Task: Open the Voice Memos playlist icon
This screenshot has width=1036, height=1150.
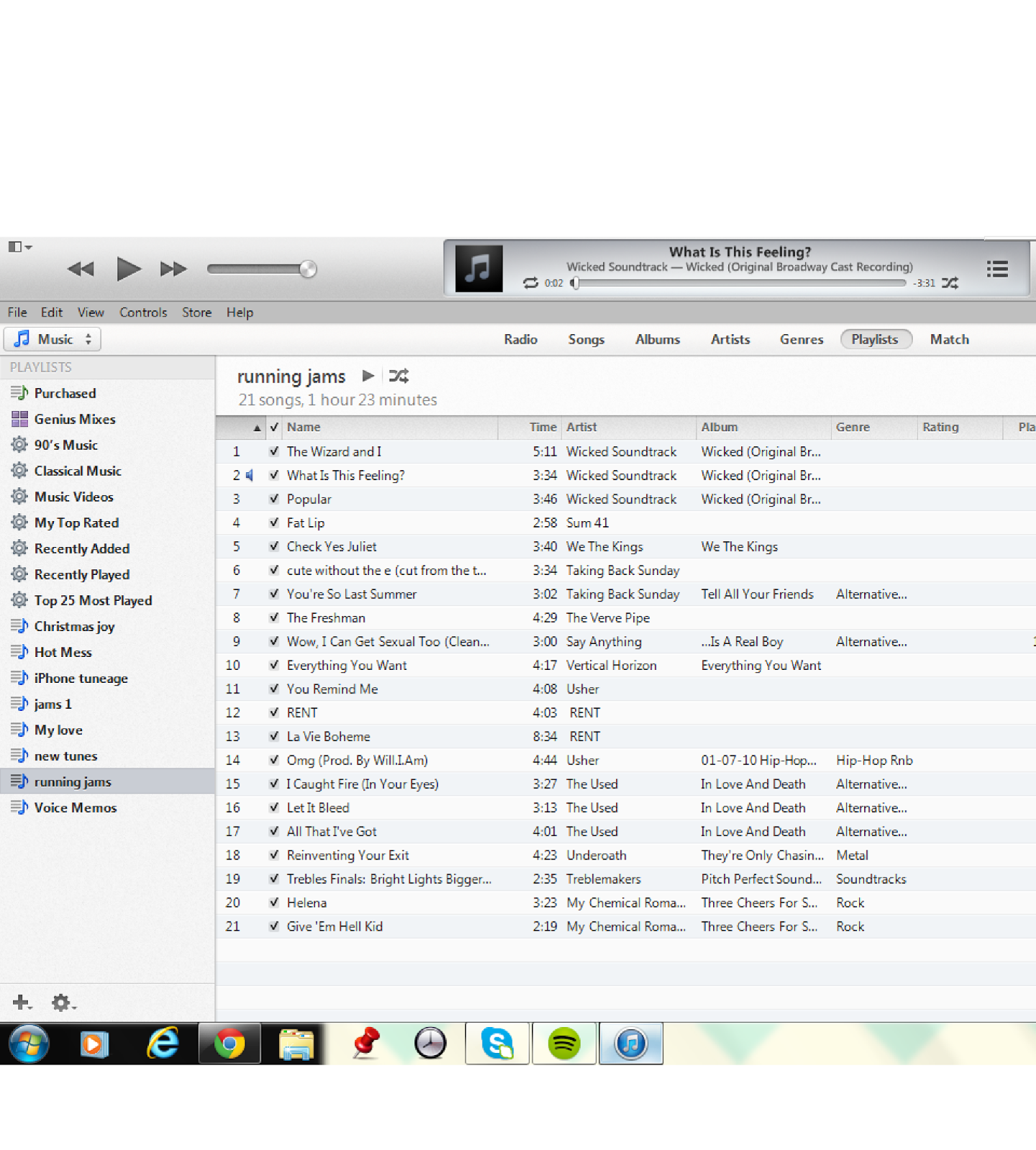Action: [x=19, y=807]
